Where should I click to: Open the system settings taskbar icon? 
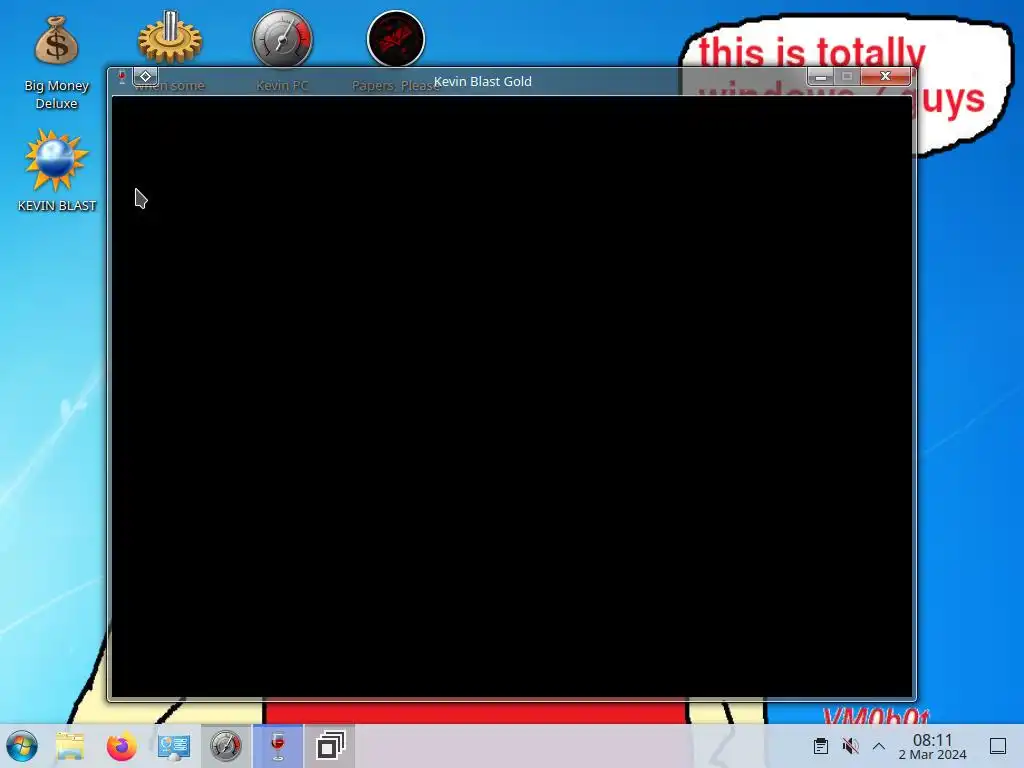174,746
